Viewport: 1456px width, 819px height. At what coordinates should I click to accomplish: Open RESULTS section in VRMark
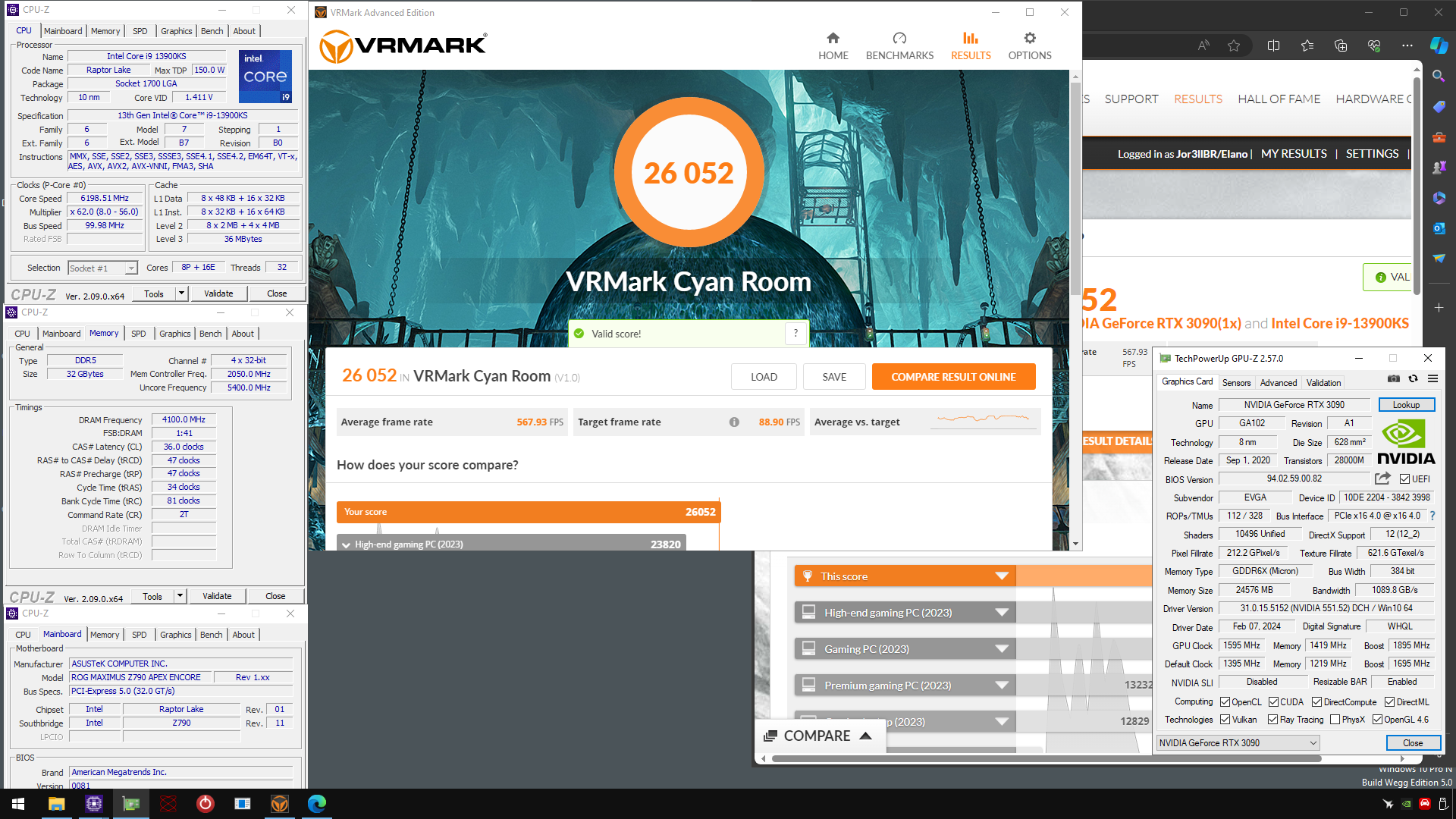tap(971, 46)
